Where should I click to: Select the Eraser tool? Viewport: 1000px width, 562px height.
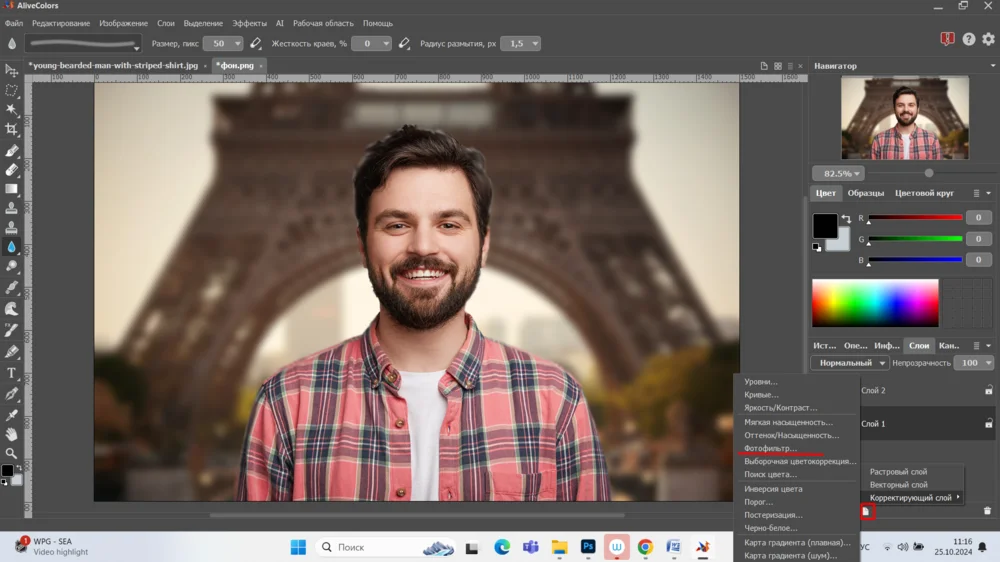pyautogui.click(x=11, y=170)
